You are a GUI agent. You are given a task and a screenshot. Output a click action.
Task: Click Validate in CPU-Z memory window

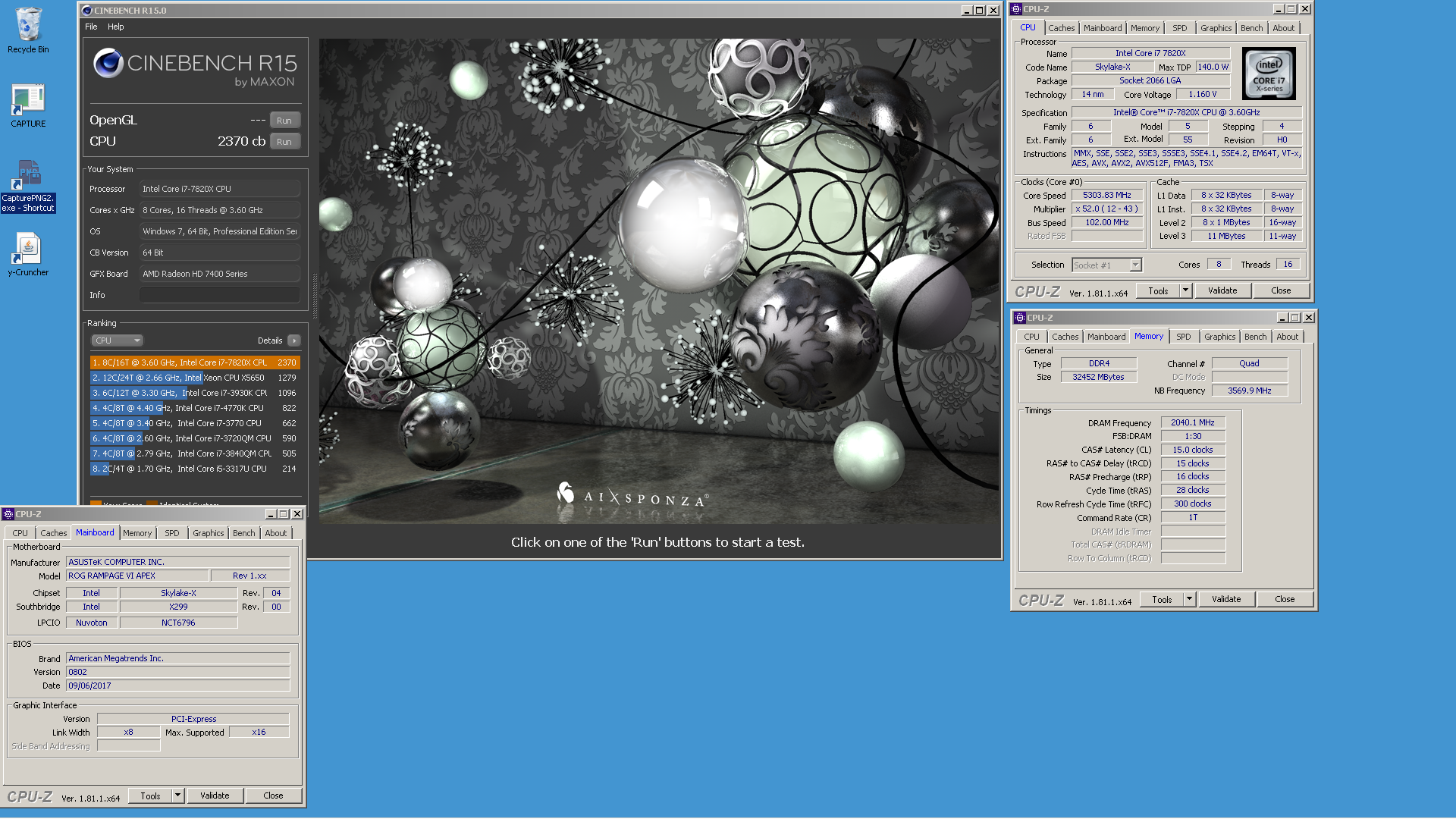coord(1226,599)
